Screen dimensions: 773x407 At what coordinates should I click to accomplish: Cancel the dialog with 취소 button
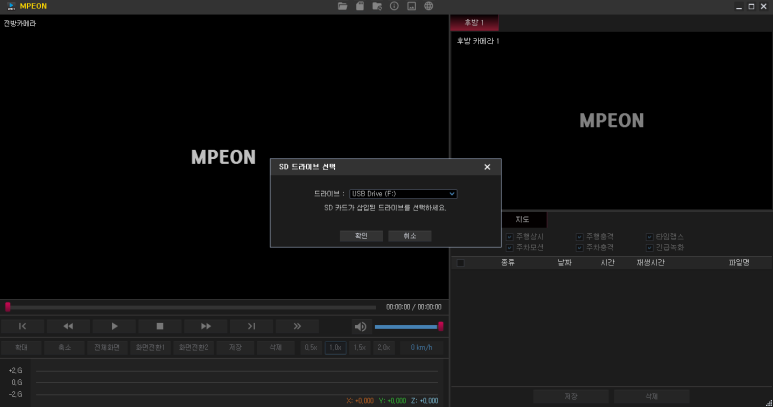click(410, 236)
